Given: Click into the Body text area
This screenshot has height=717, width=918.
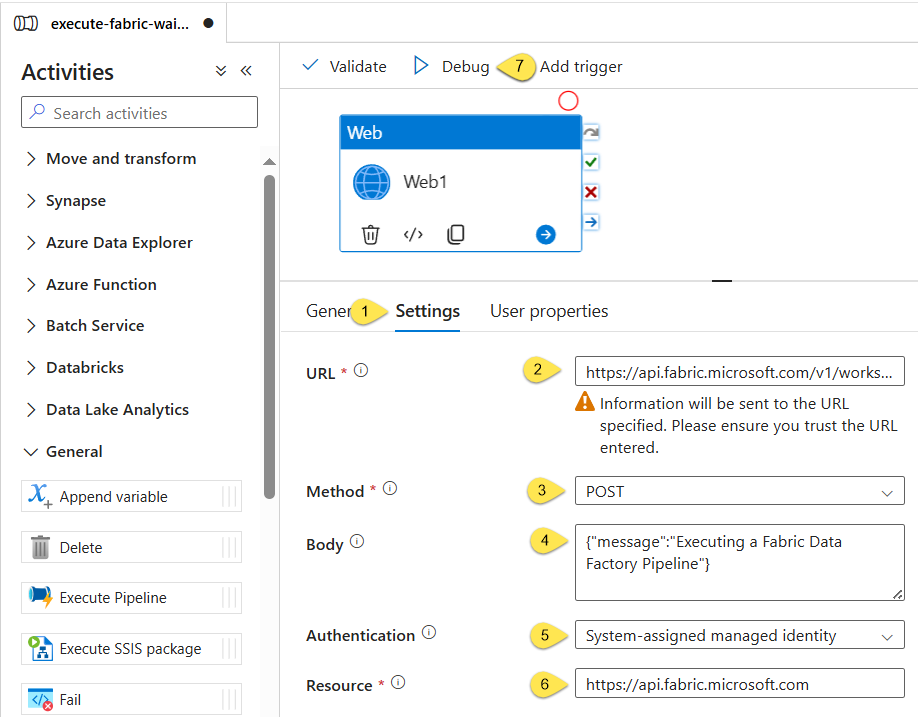Looking at the screenshot, I should 739,562.
